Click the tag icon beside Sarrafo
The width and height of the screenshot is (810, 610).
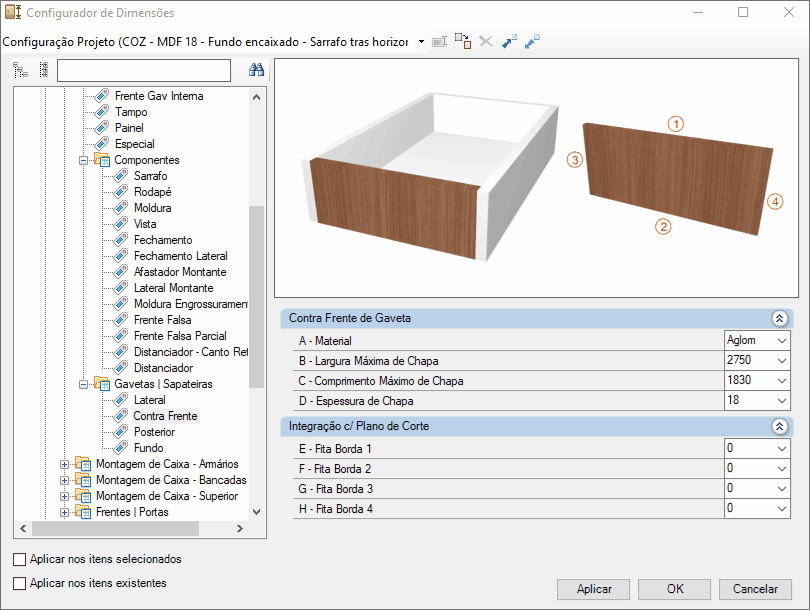(120, 176)
